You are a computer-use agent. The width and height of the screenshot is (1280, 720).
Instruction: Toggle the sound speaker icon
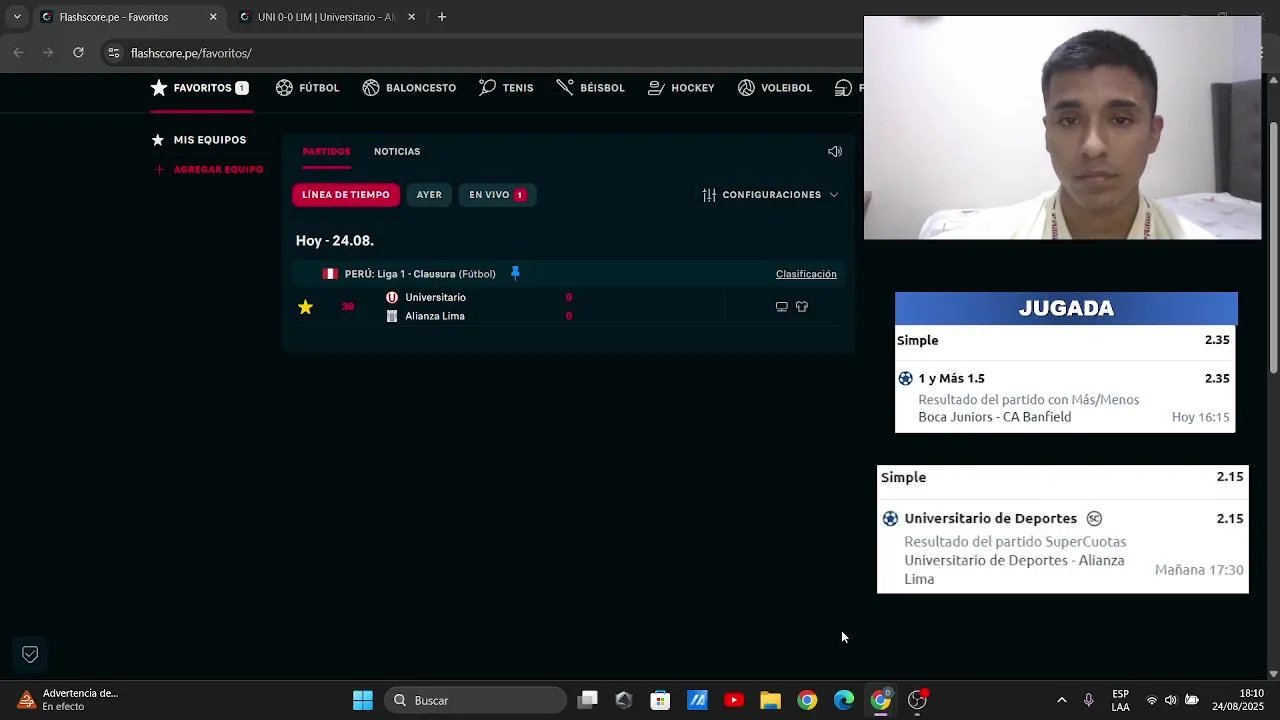[835, 152]
